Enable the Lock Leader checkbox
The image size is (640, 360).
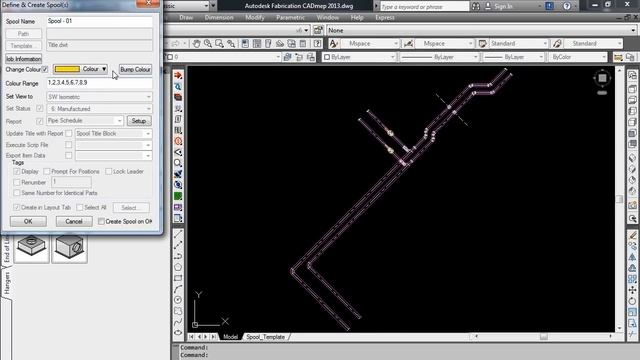point(109,171)
